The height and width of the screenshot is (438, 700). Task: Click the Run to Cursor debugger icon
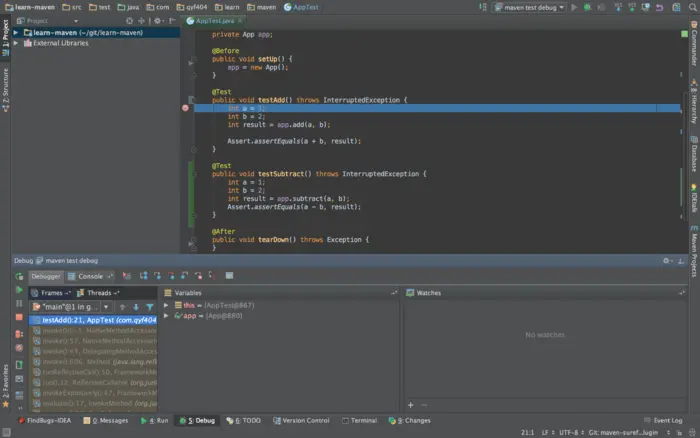212,276
